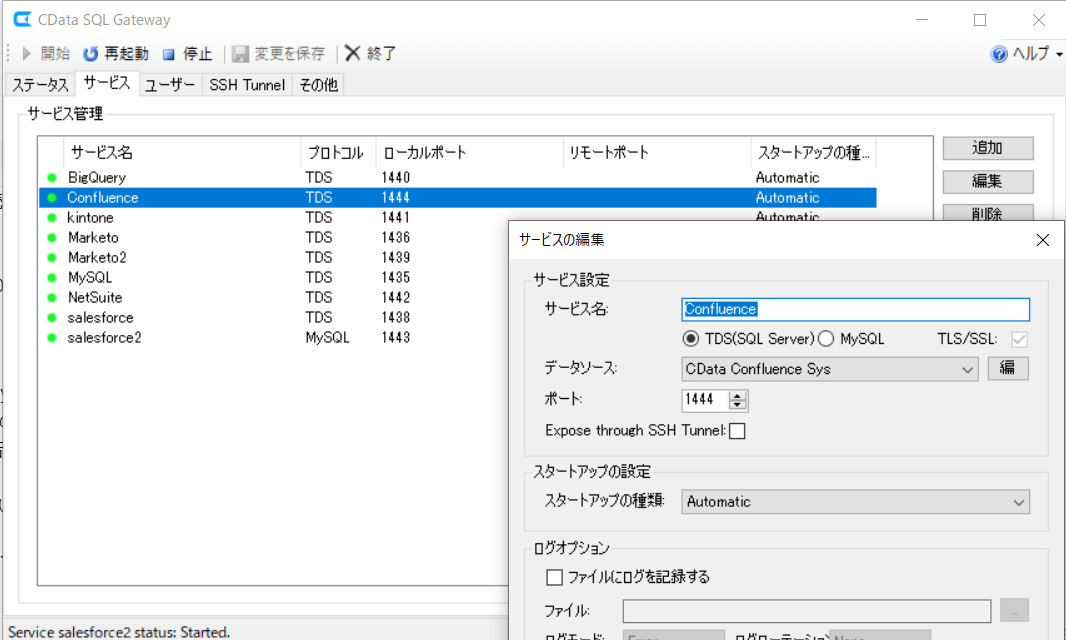Click the port number field 1444
The height and width of the screenshot is (640, 1066).
point(704,400)
